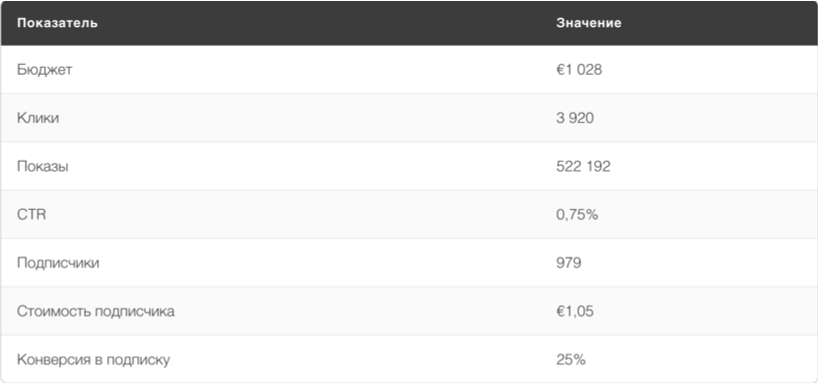Click empty area of Подписчики row
Screen dimensions: 819x383
pos(313,263)
